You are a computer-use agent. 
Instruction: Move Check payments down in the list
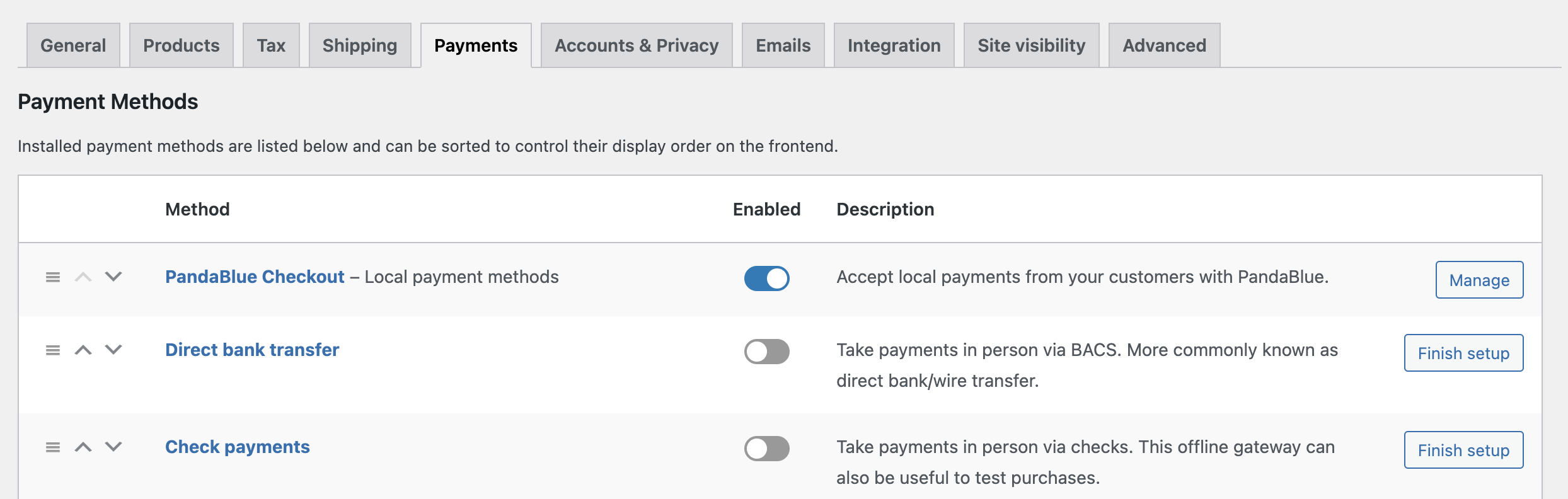tap(113, 447)
